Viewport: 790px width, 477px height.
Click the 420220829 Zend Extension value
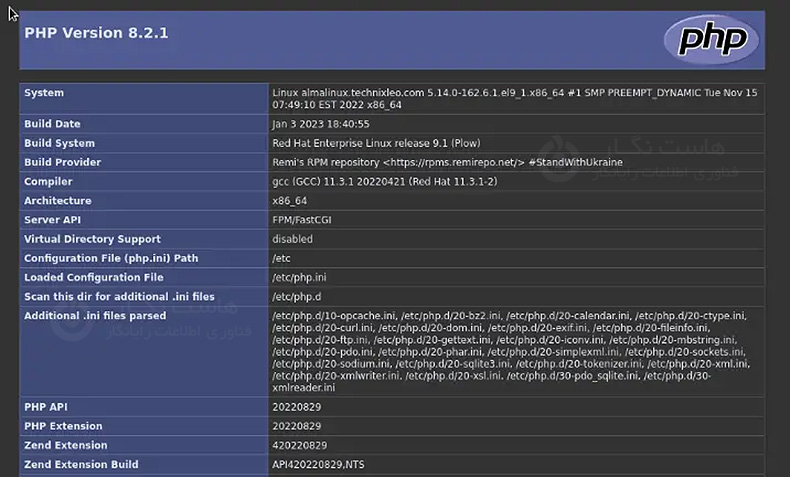(x=300, y=445)
